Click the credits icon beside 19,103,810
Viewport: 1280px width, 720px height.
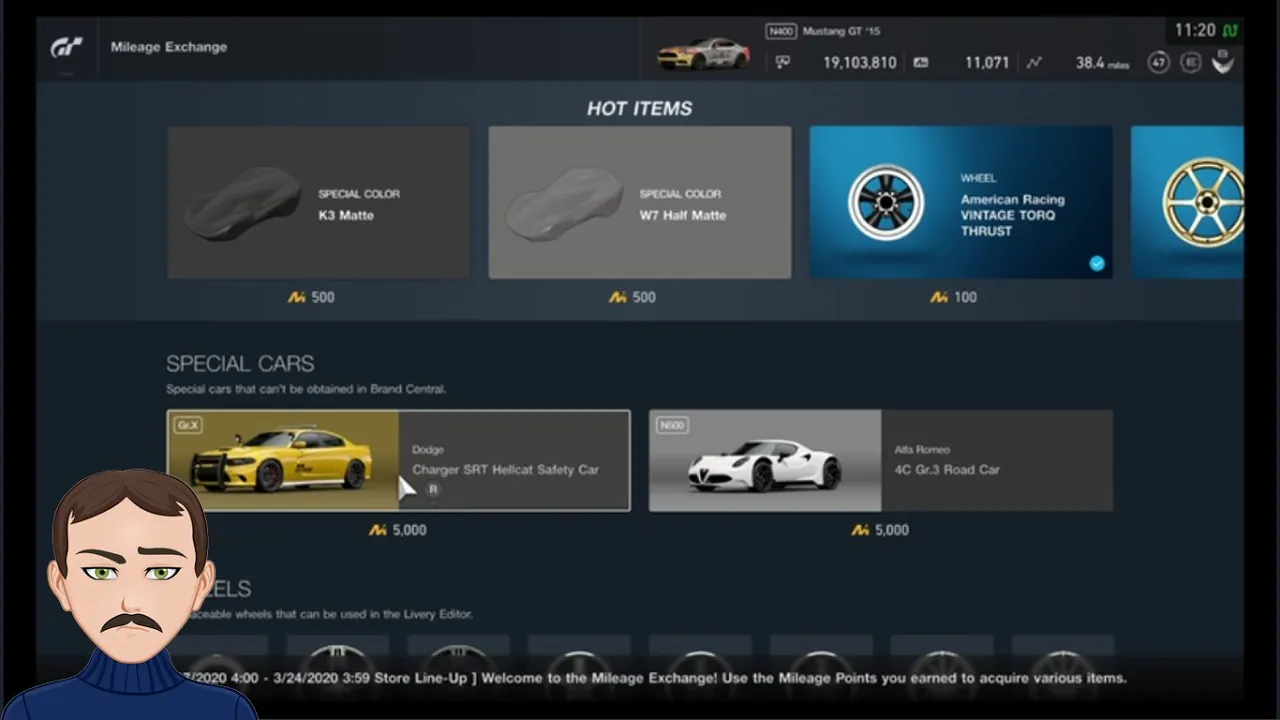pyautogui.click(x=783, y=62)
